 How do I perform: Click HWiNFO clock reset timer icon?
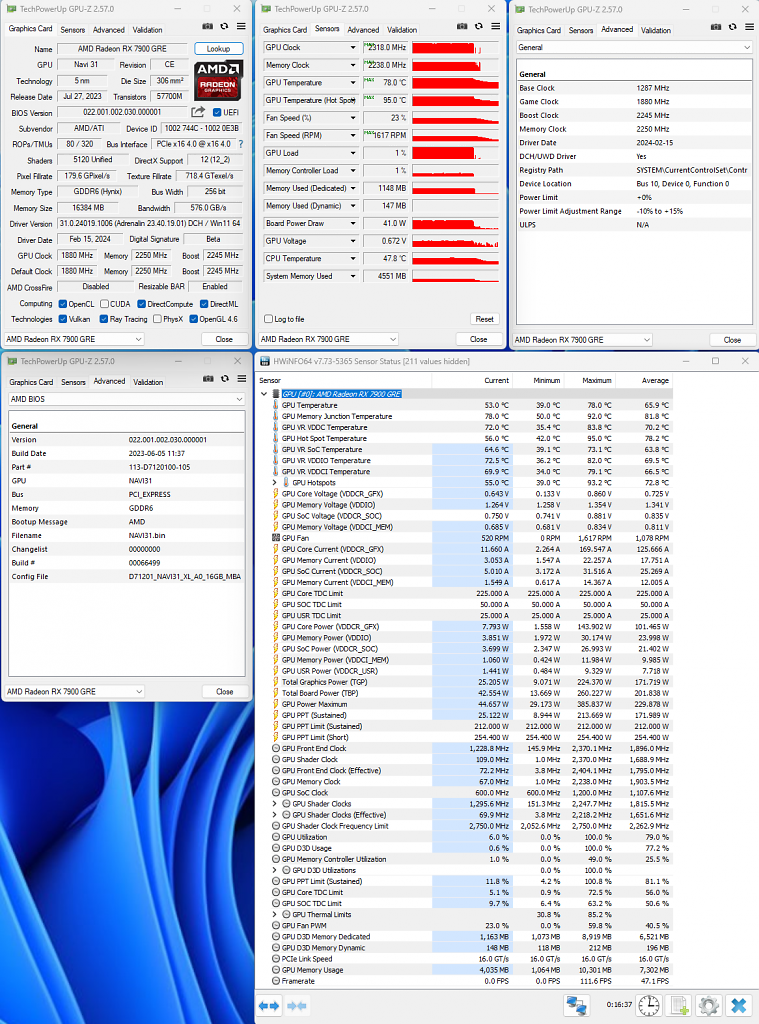coord(648,1005)
